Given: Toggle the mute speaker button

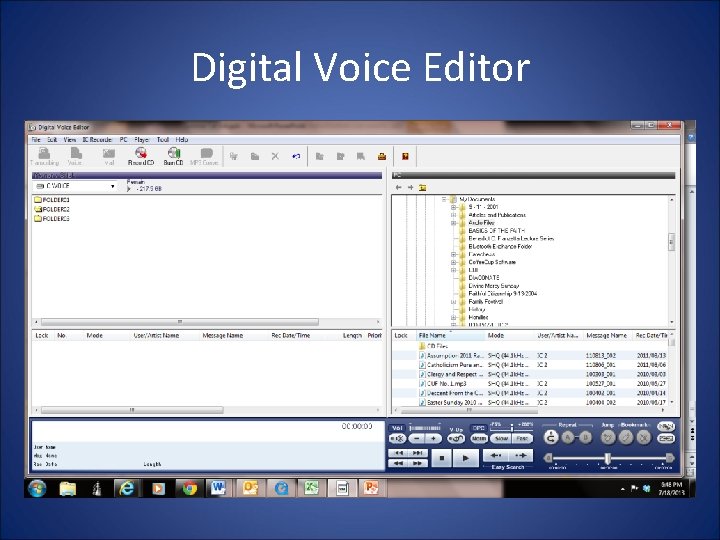Looking at the screenshot, I should tap(397, 439).
